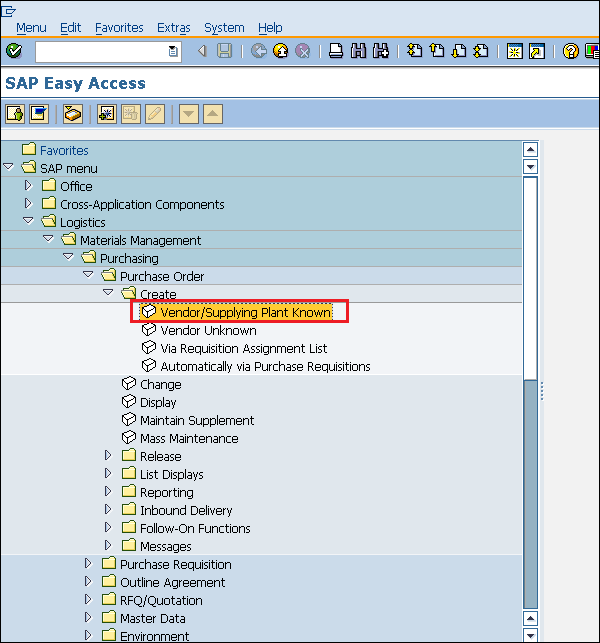The image size is (600, 643).
Task: Collapse the Logistics node
Action: (x=28, y=221)
